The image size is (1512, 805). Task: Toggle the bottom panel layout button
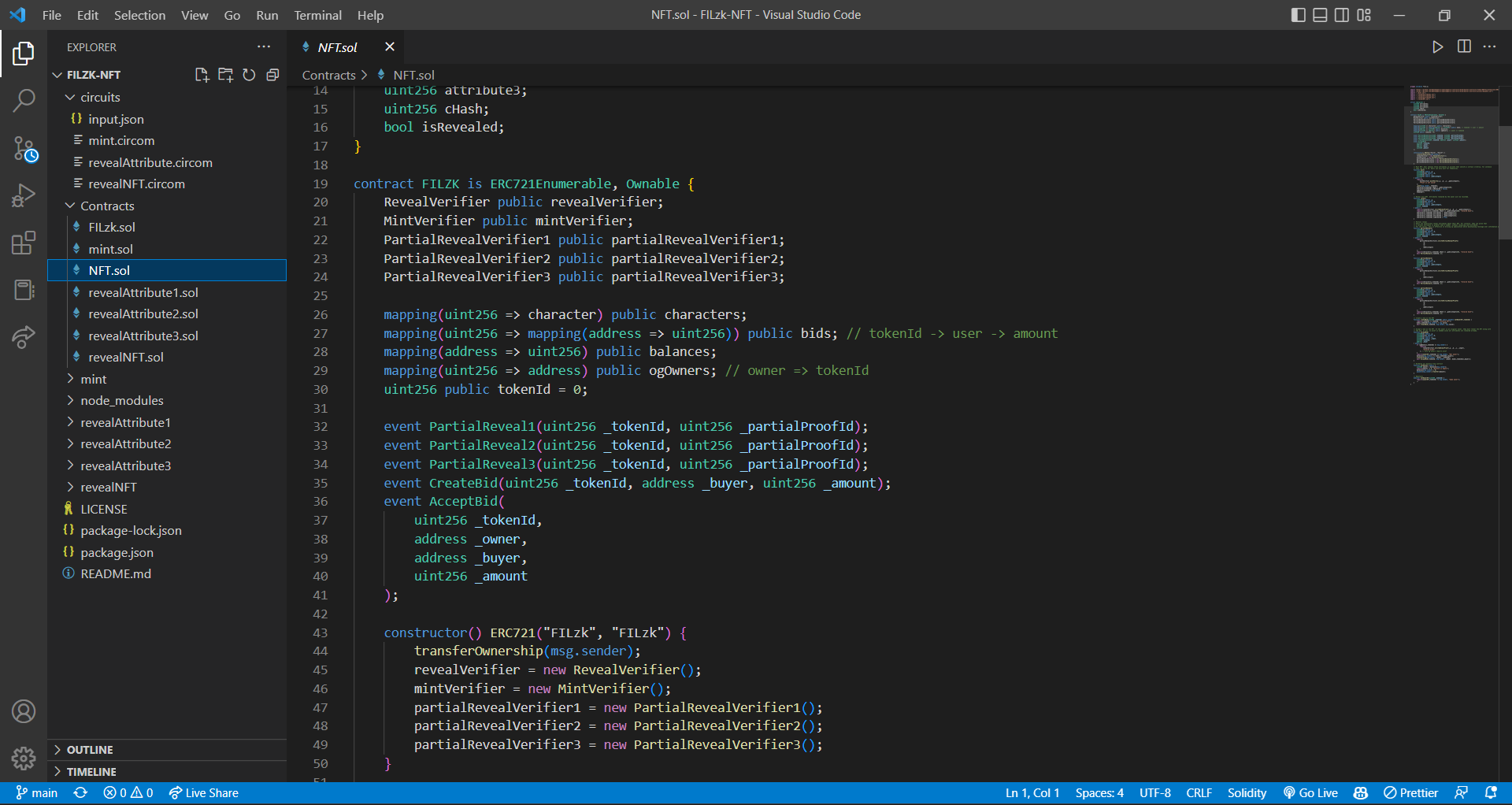click(1320, 15)
